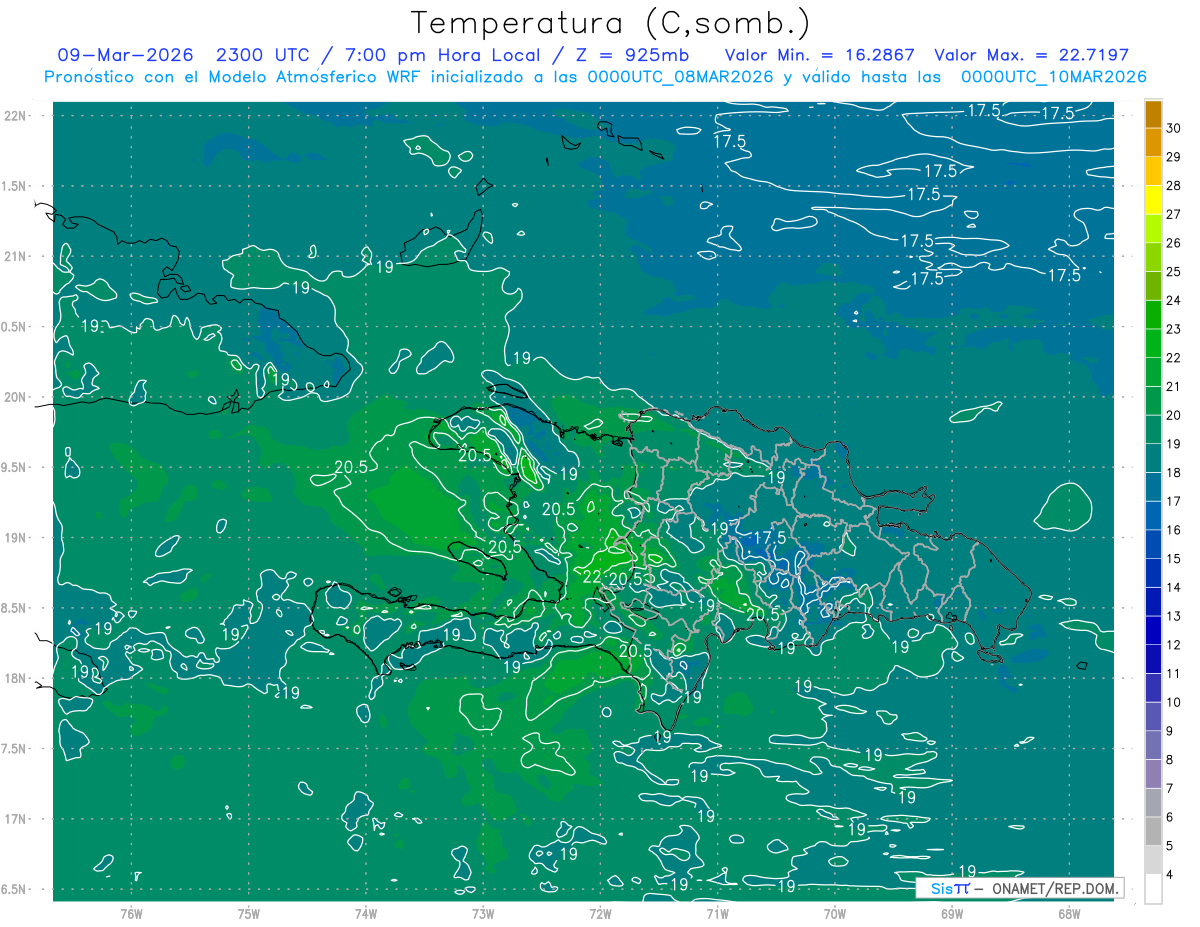Click the "69W" longitude axis label

point(951,913)
